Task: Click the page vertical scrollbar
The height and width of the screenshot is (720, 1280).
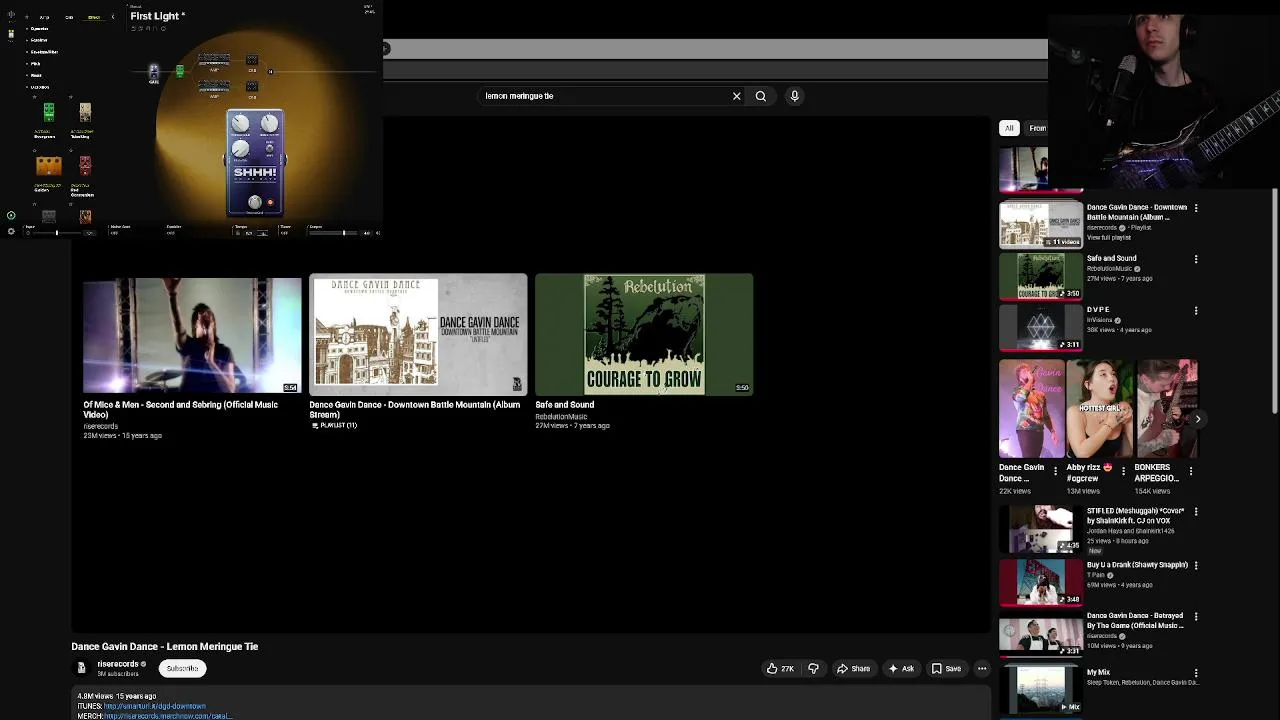Action: (x=1275, y=300)
